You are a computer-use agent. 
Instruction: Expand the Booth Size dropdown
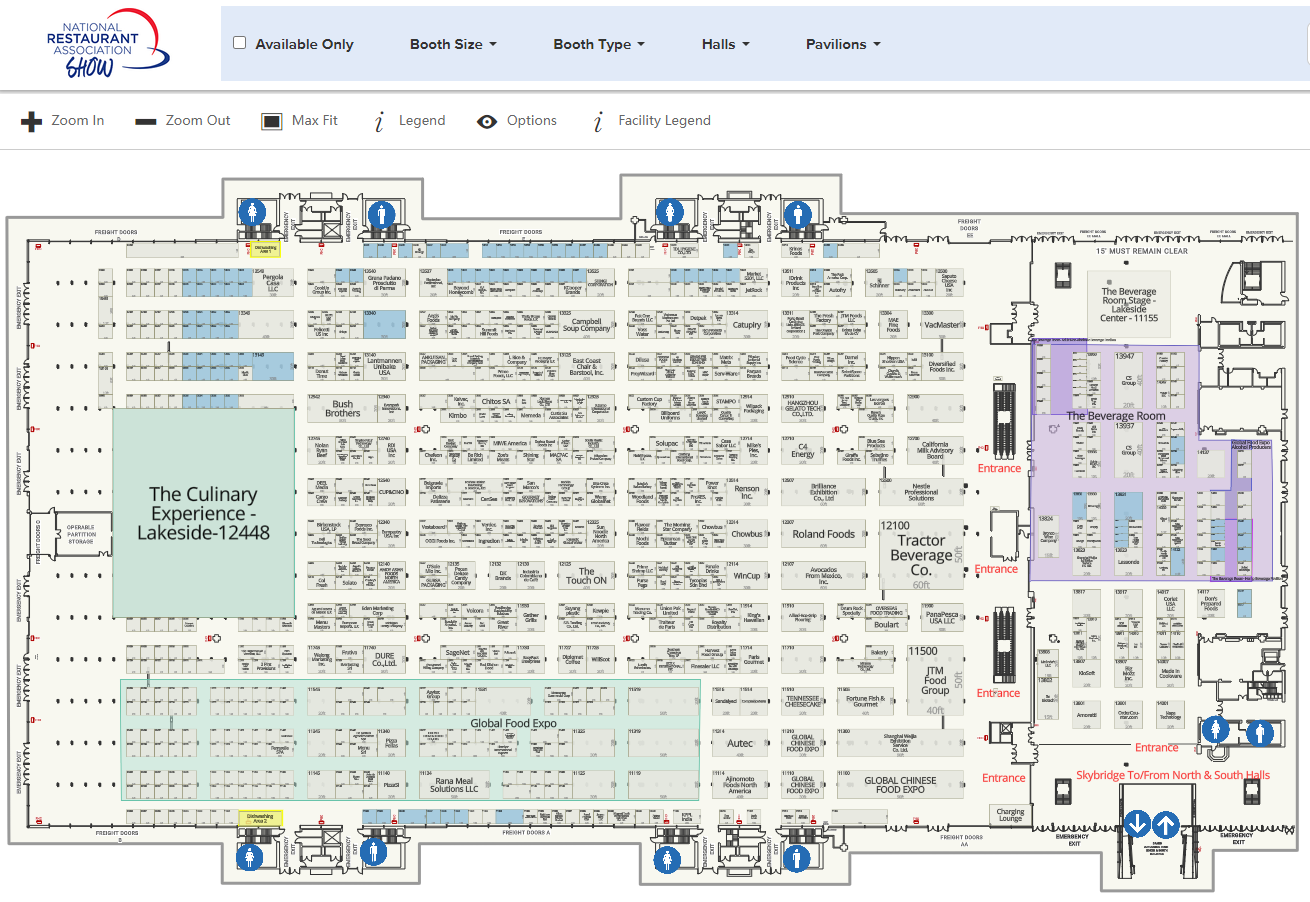point(453,44)
